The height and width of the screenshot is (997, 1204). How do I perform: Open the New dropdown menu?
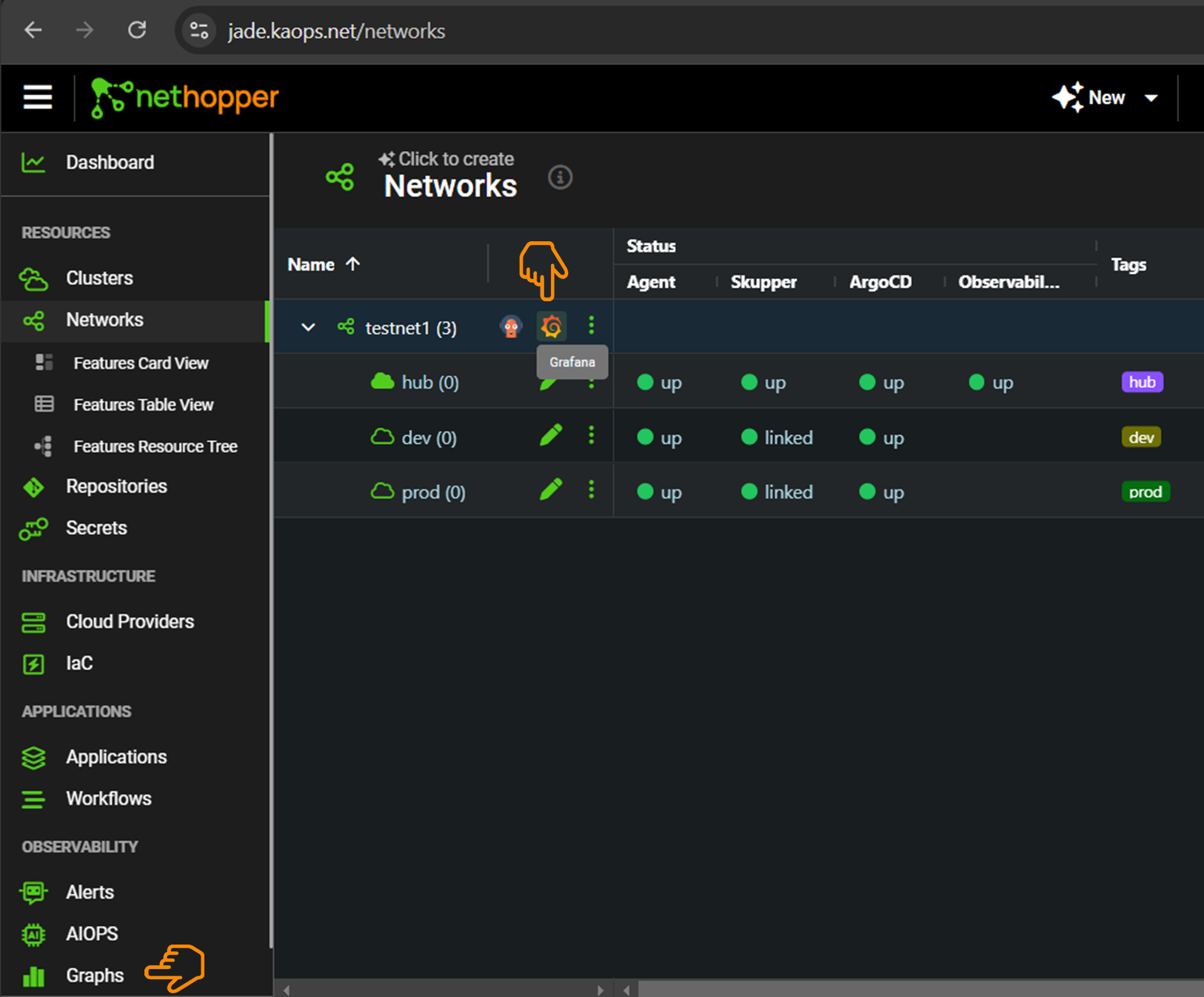pyautogui.click(x=1105, y=98)
